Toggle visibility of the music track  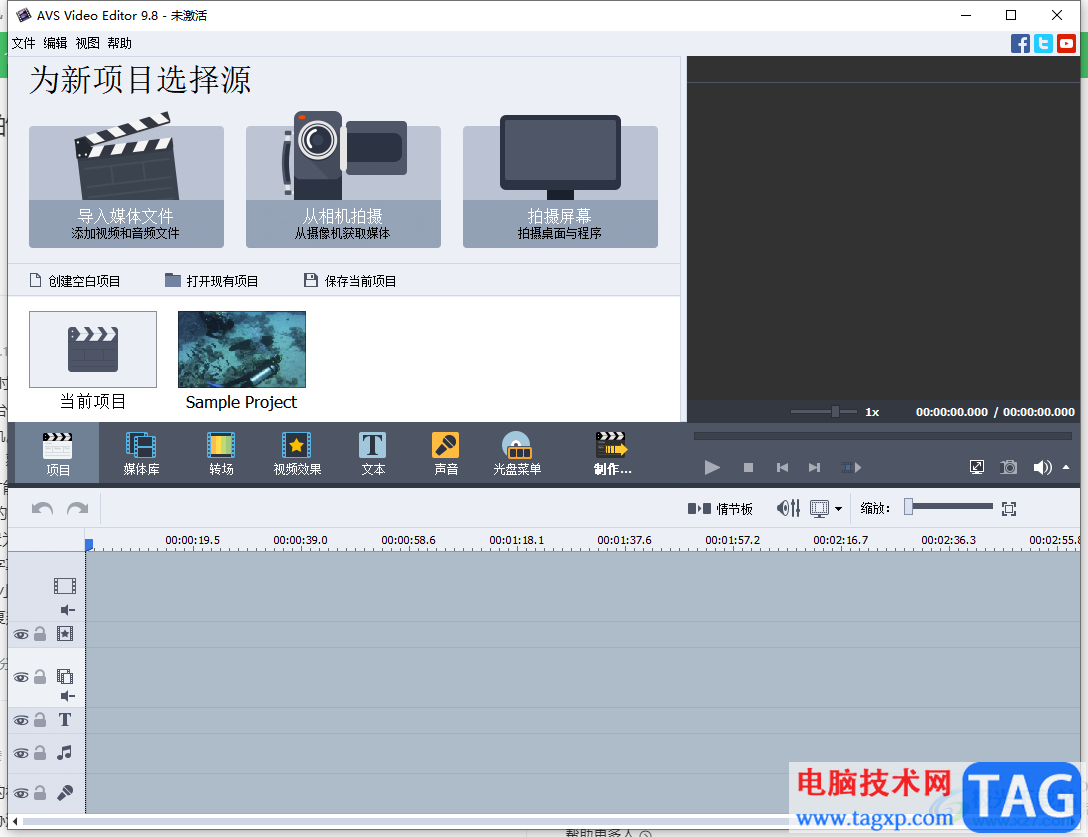coord(22,753)
